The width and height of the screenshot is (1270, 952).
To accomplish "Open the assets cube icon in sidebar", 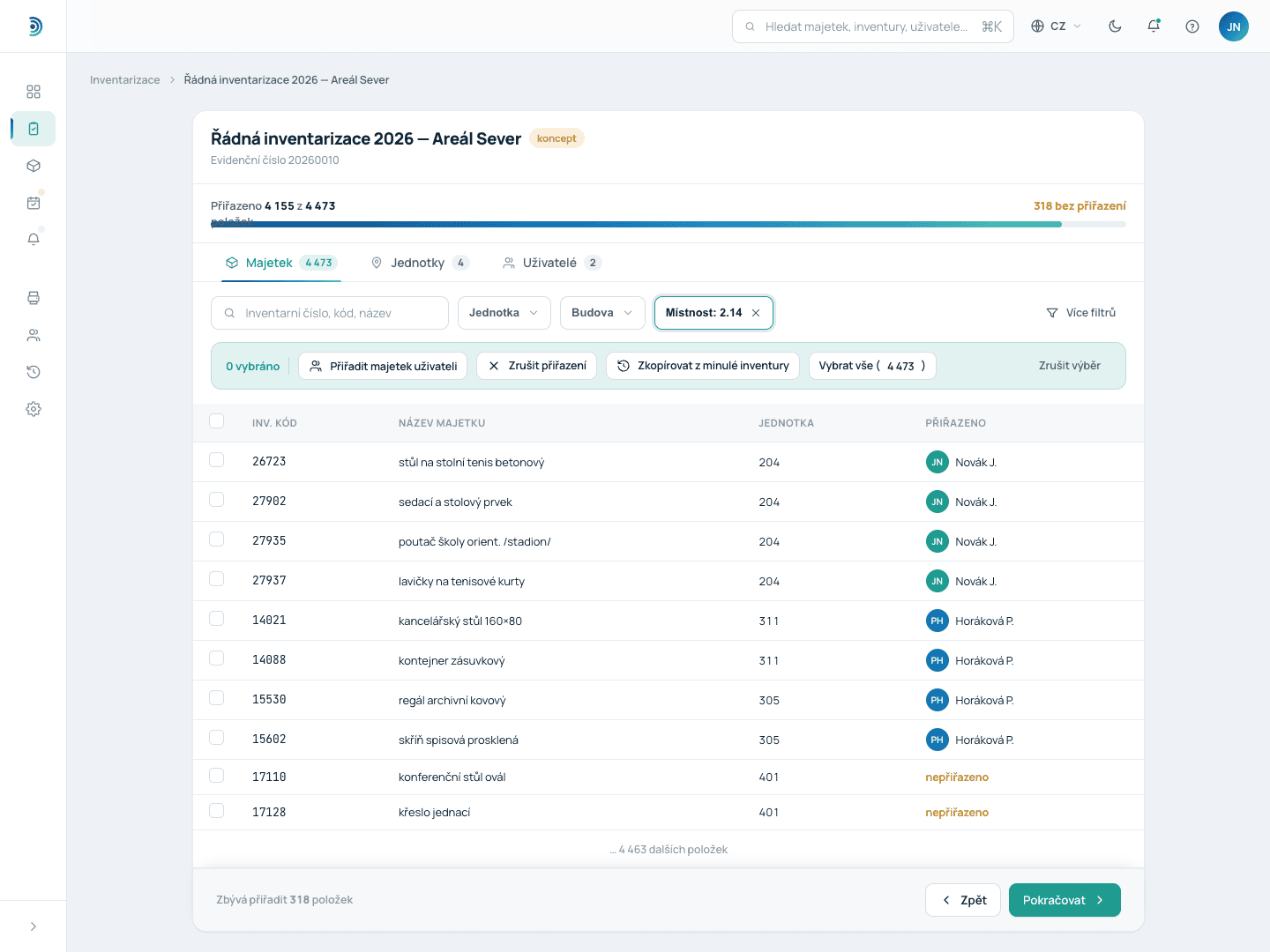I will pos(34,166).
